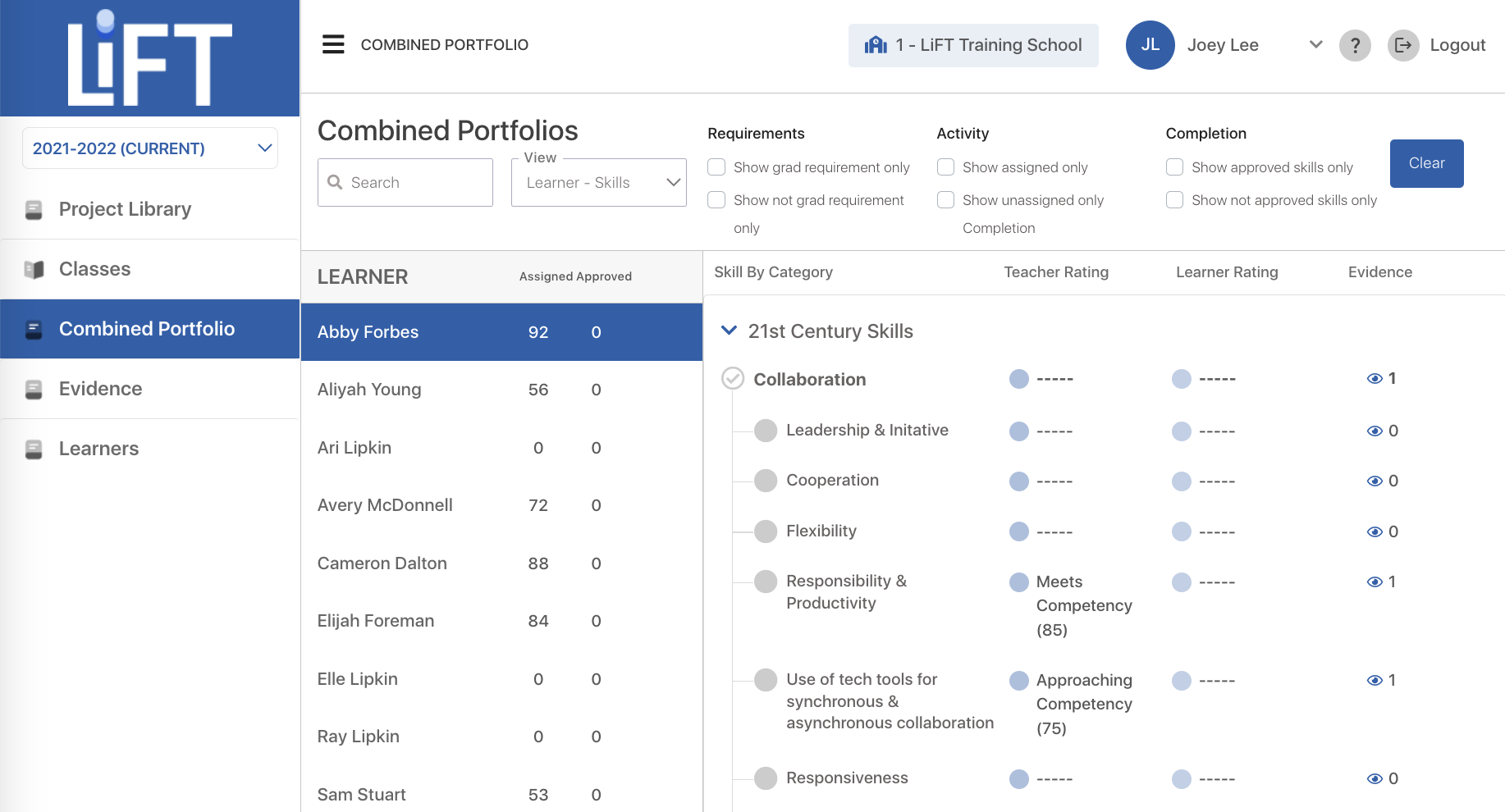The image size is (1505, 812).
Task: Click grey circle beside Use of tech tools
Action: [x=766, y=680]
